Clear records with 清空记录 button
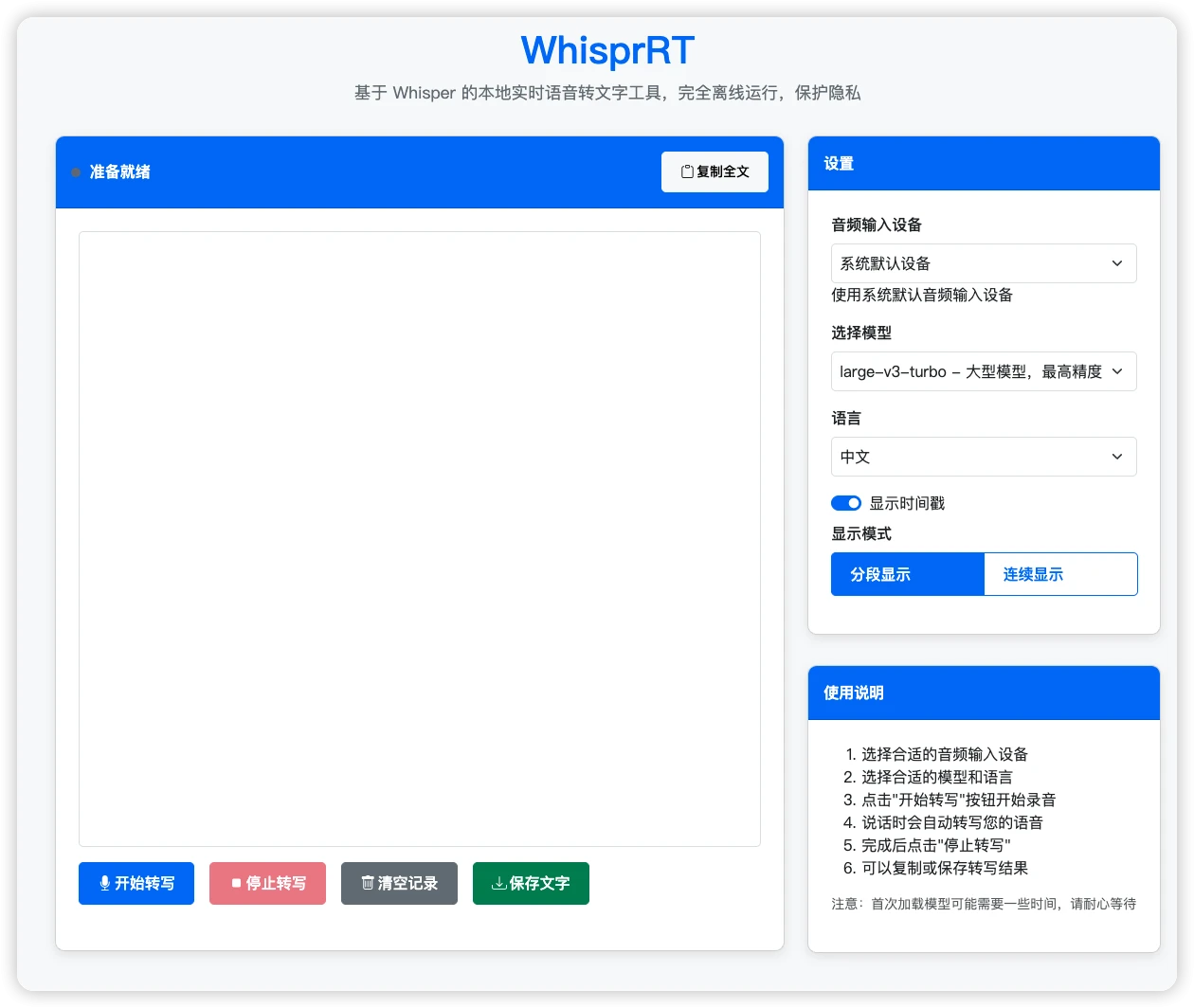This screenshot has height=1008, width=1194. (399, 883)
